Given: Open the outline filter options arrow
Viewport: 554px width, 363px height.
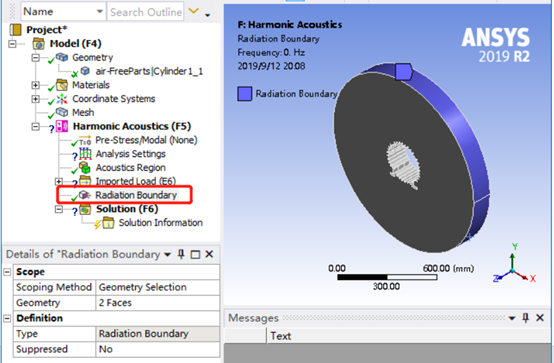Looking at the screenshot, I should 208,15.
